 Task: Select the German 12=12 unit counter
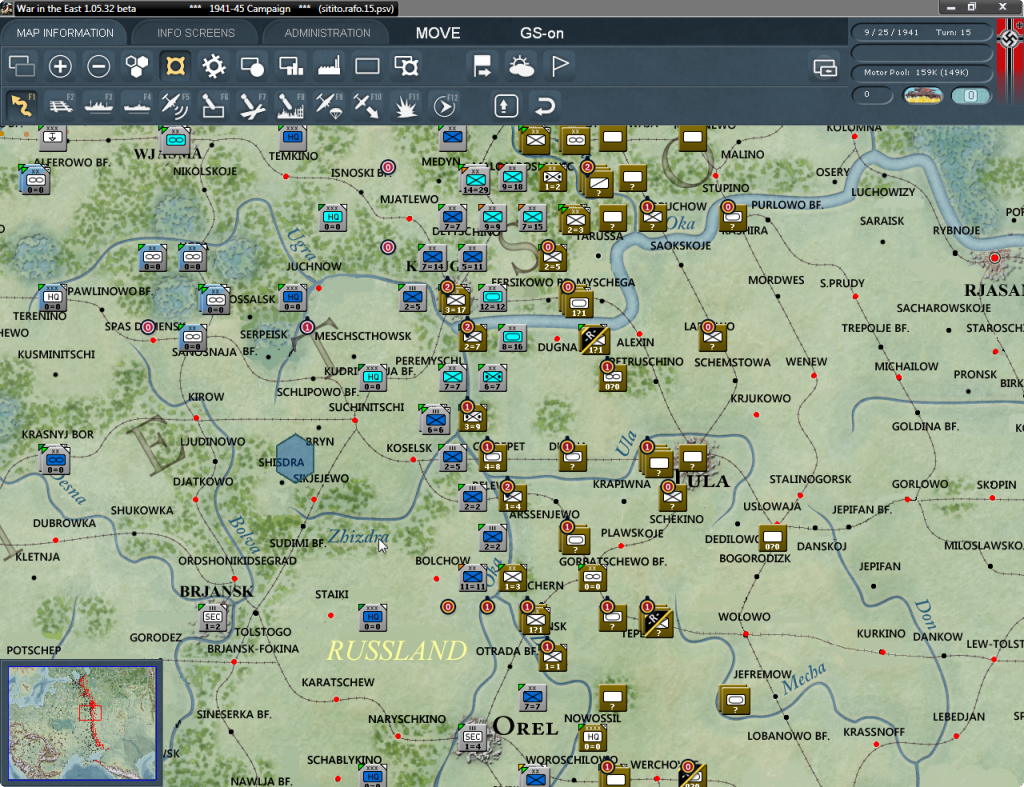492,298
